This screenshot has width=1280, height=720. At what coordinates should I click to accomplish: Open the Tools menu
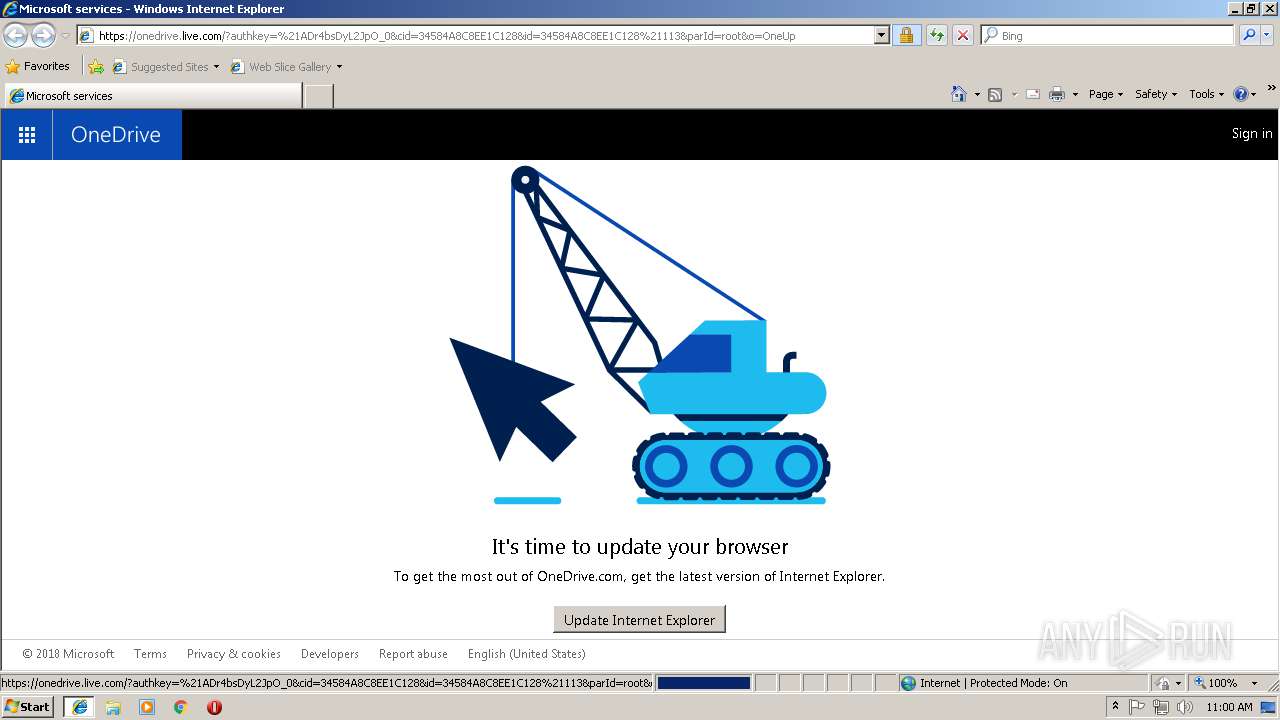point(1206,94)
